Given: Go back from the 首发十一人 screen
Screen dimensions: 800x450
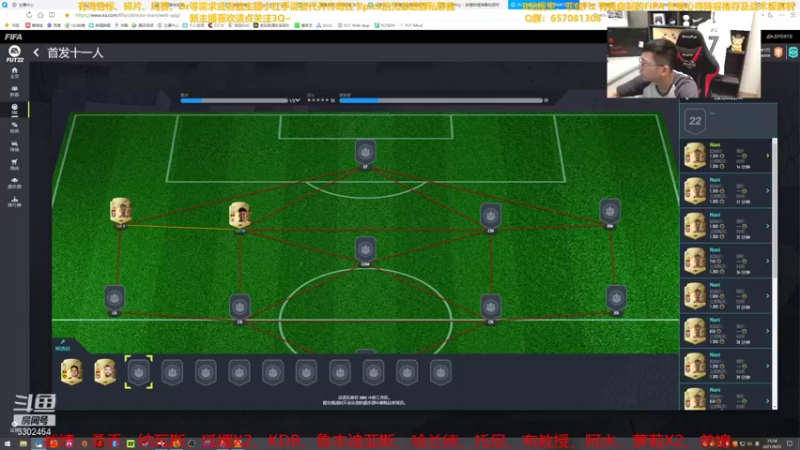Looking at the screenshot, I should [x=36, y=53].
